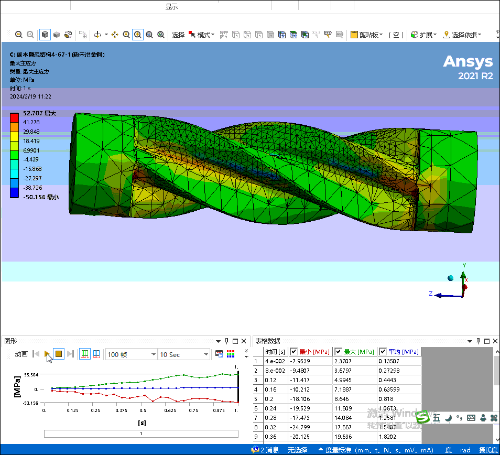Open the 100 frames dropdown
This screenshot has width=500, height=455.
(x=131, y=354)
